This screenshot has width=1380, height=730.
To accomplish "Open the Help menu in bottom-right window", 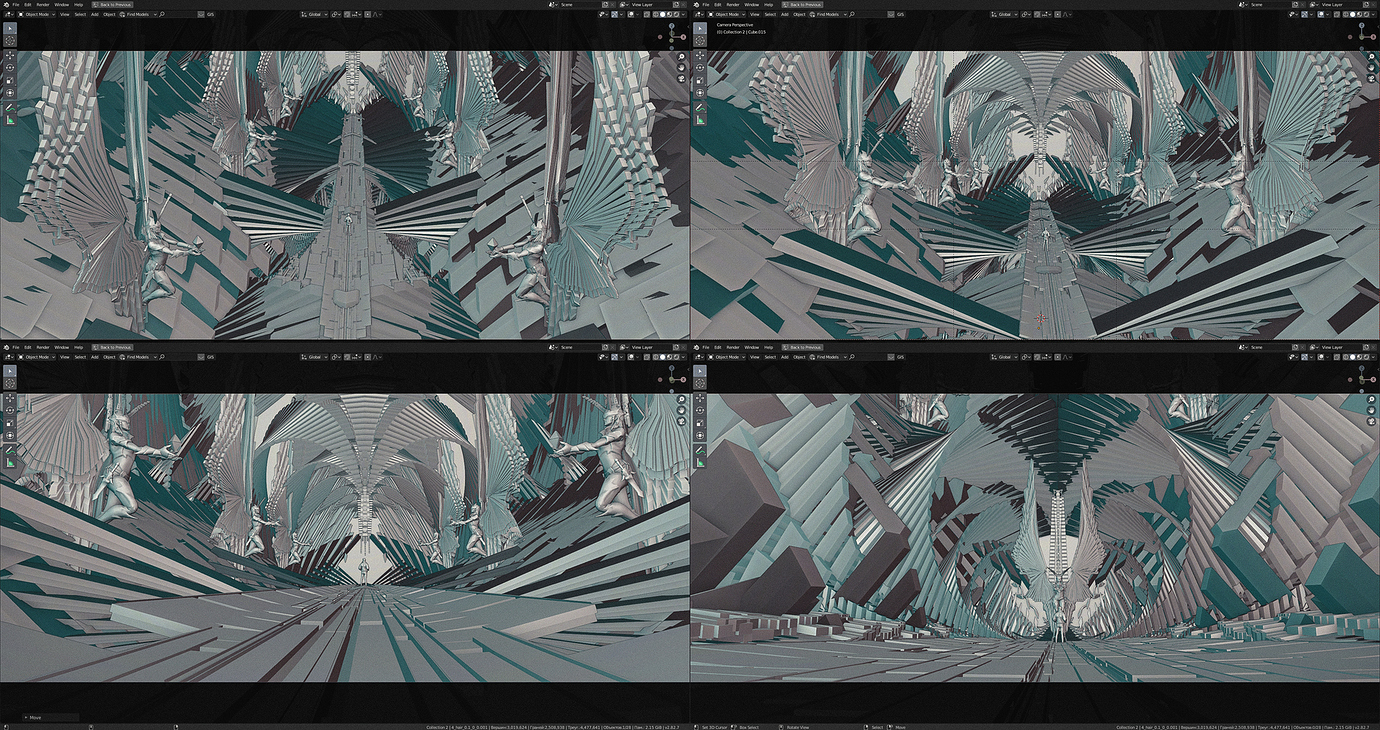I will click(768, 347).
